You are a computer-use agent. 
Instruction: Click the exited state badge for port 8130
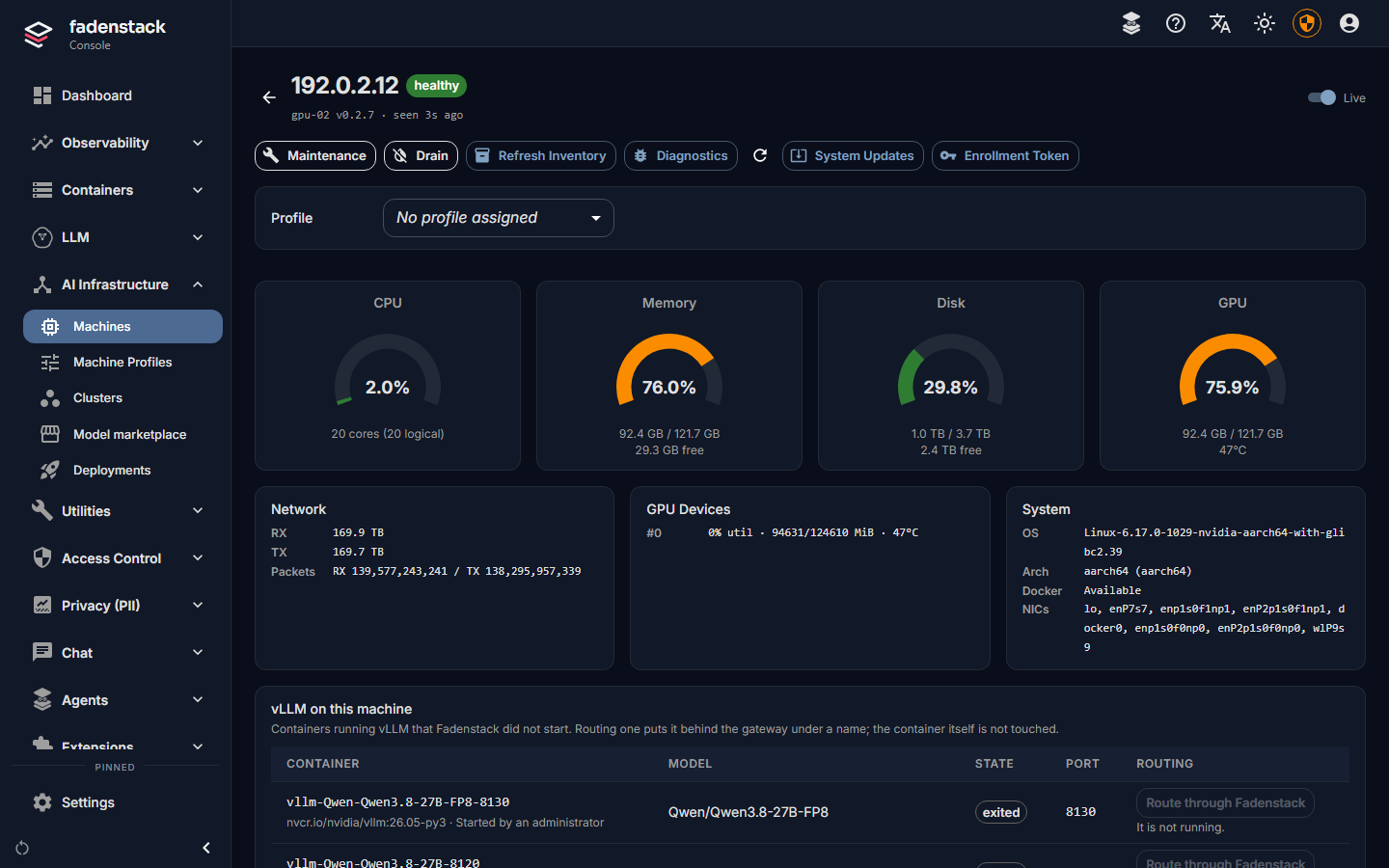1001,812
